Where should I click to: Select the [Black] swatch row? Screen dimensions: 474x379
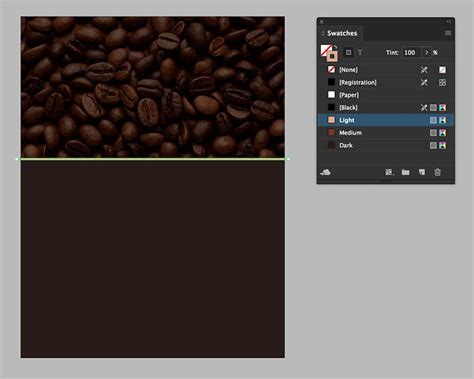click(x=386, y=108)
